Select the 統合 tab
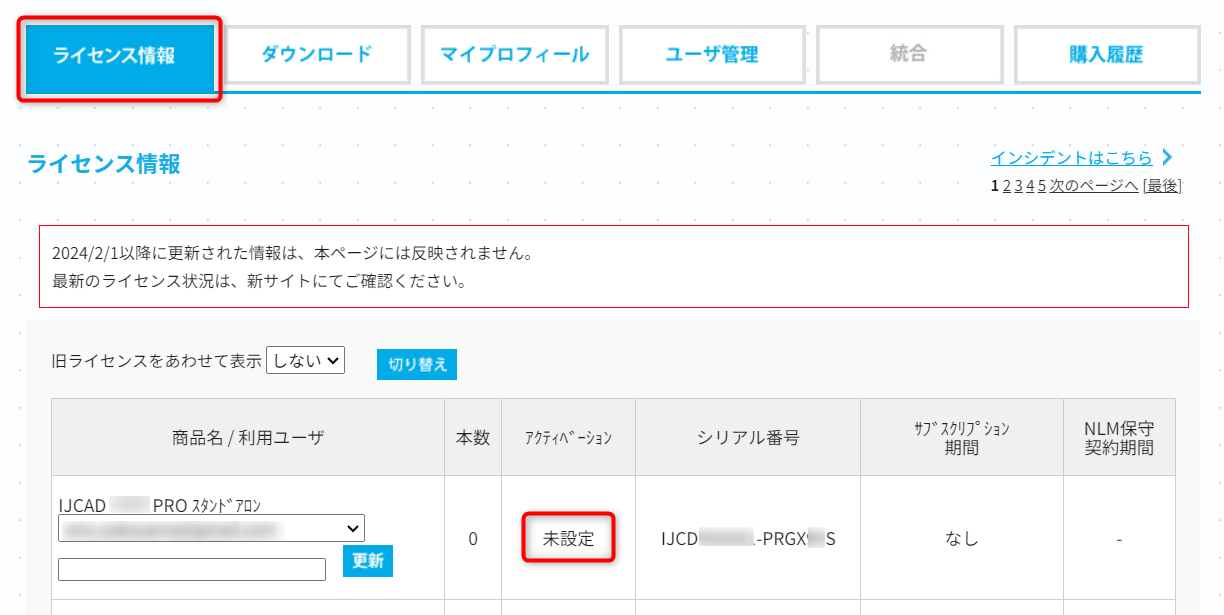 909,54
